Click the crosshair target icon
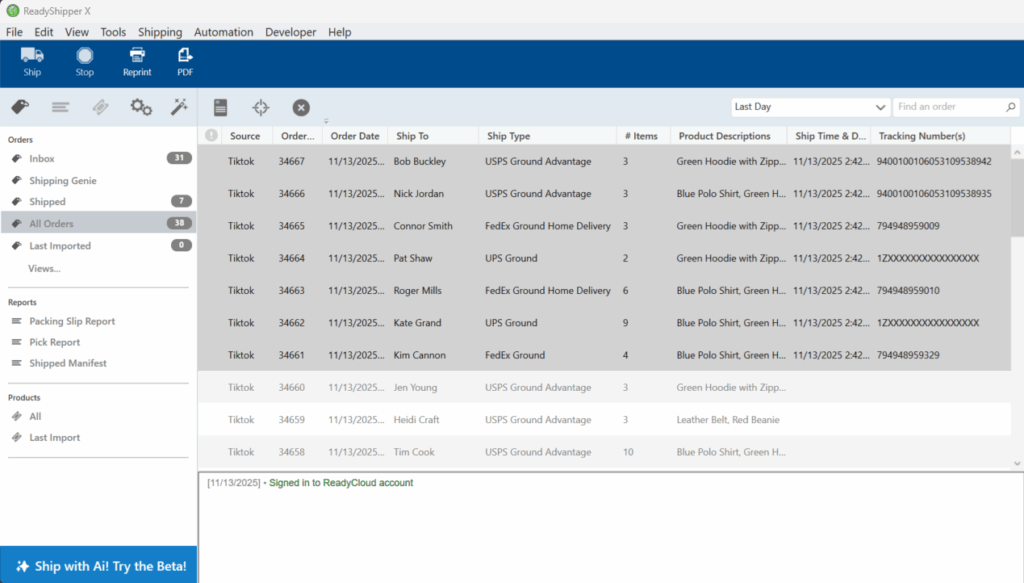 click(x=260, y=107)
